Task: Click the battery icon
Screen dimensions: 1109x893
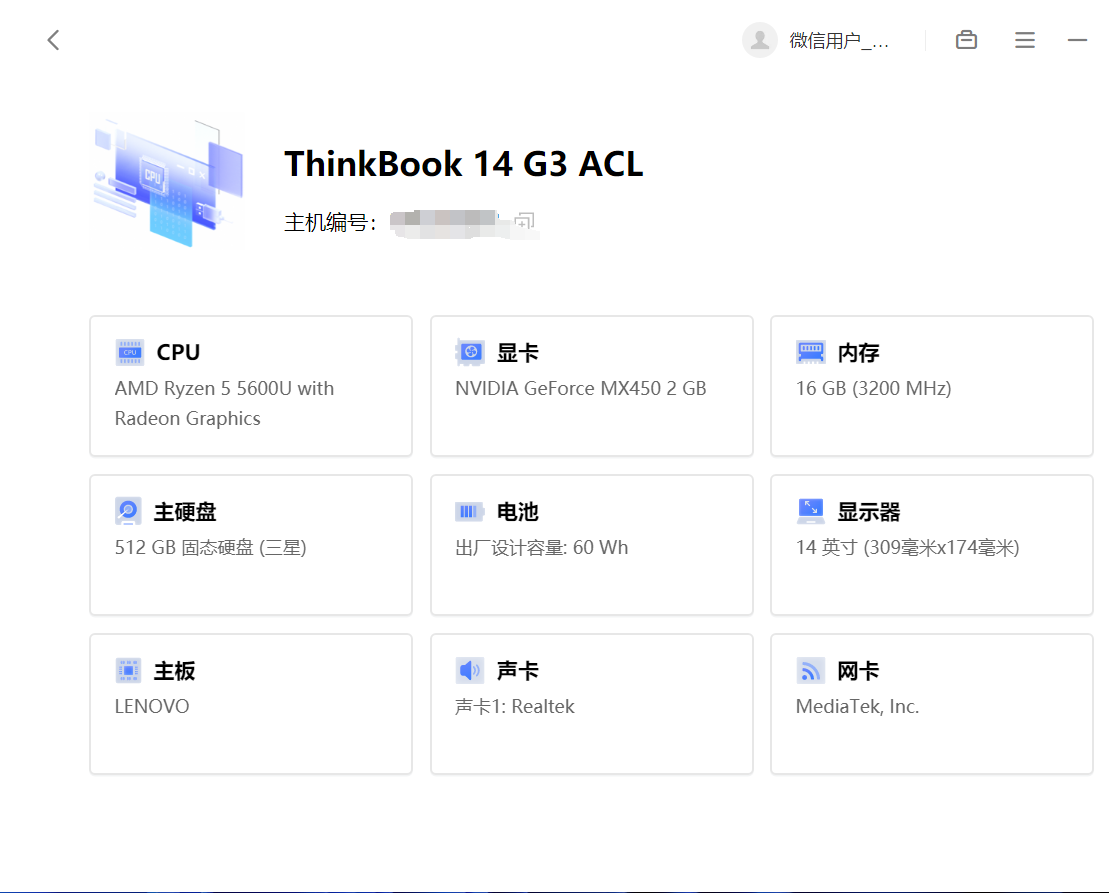Action: [470, 511]
